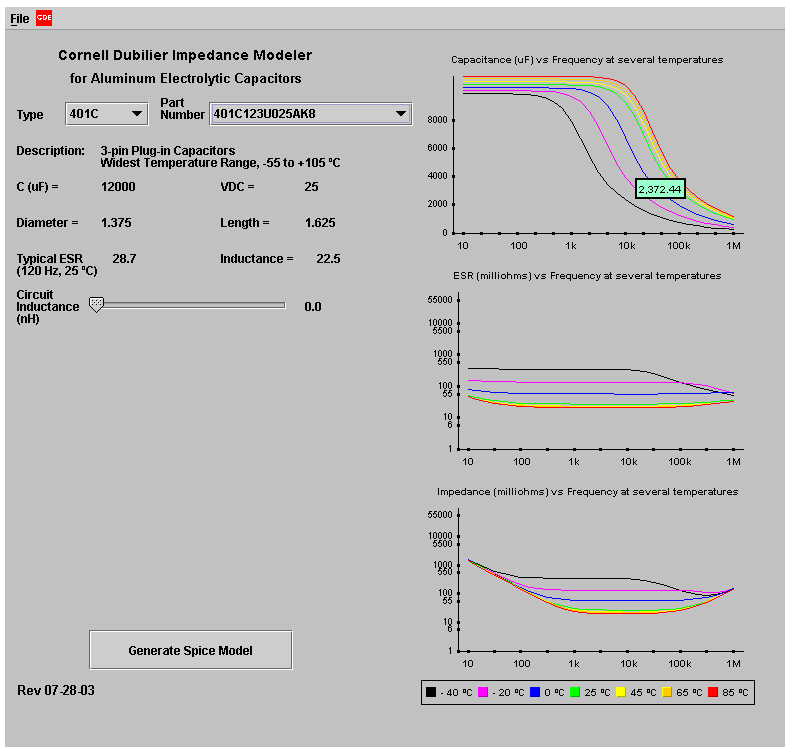
Task: Click the red 85 °C legend swatch
Action: pyautogui.click(x=713, y=692)
